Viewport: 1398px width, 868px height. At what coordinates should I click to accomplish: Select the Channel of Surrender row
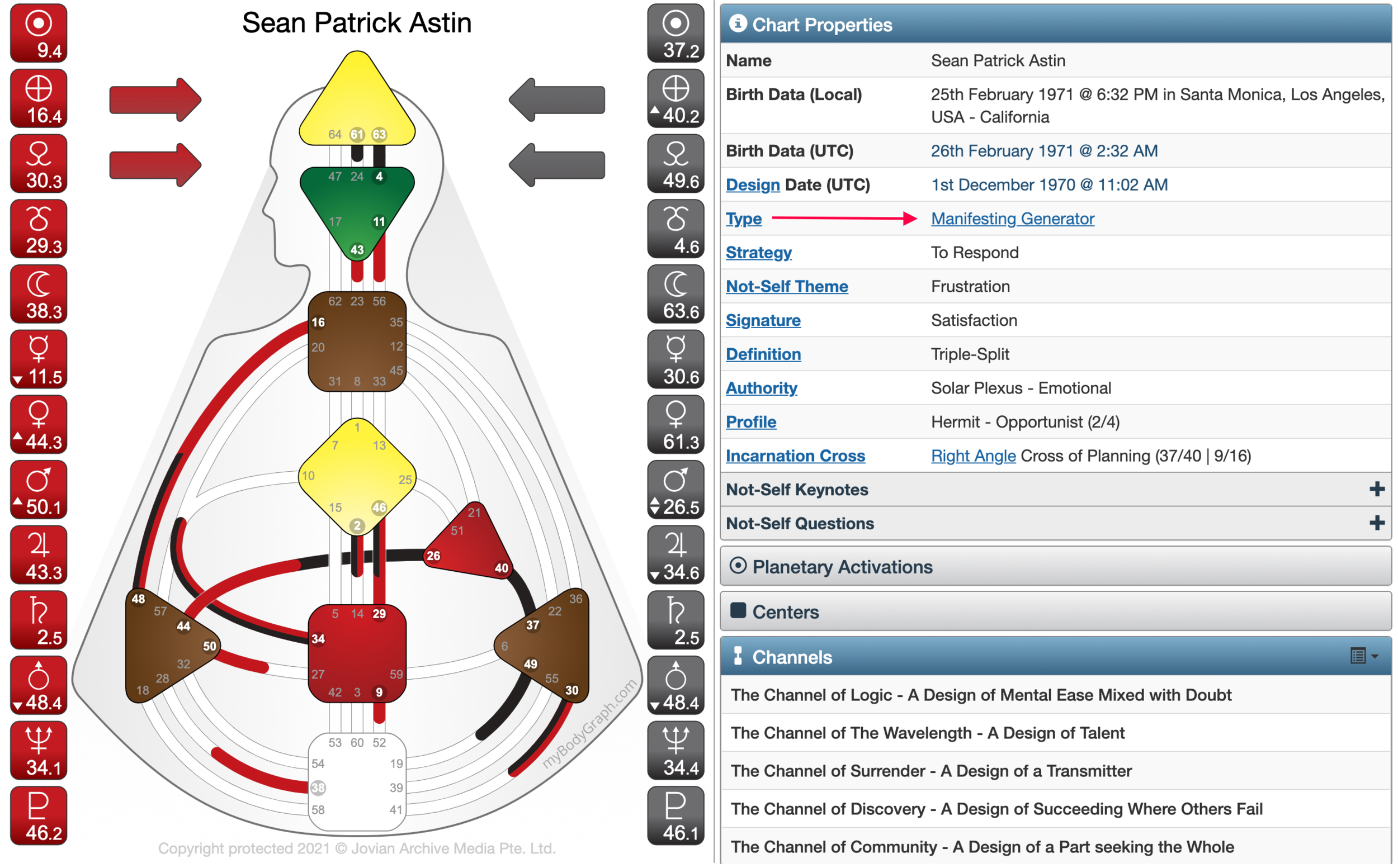point(1056,771)
